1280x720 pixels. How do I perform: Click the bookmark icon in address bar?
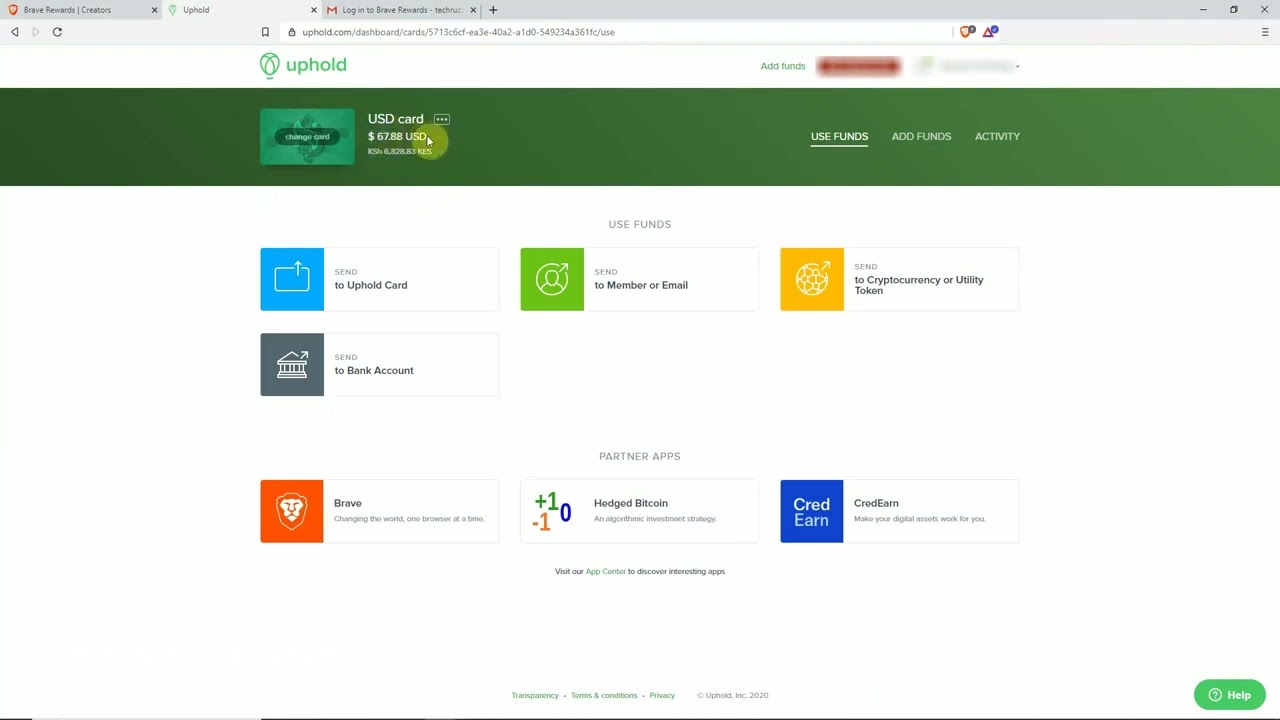(x=265, y=32)
